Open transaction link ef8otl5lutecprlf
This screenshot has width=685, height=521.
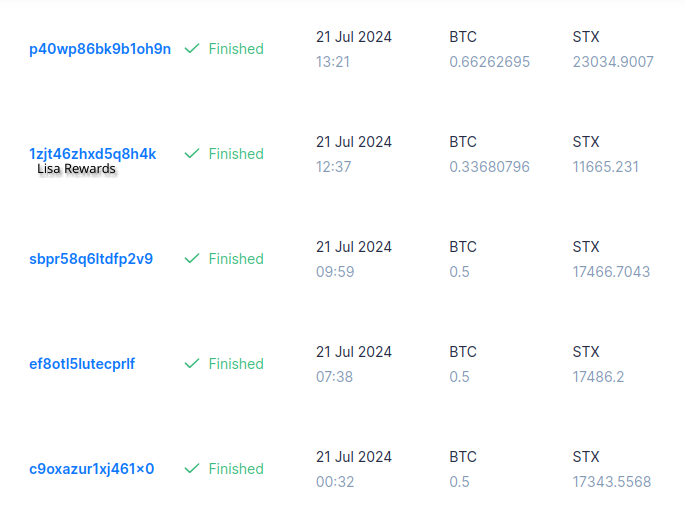coord(82,364)
